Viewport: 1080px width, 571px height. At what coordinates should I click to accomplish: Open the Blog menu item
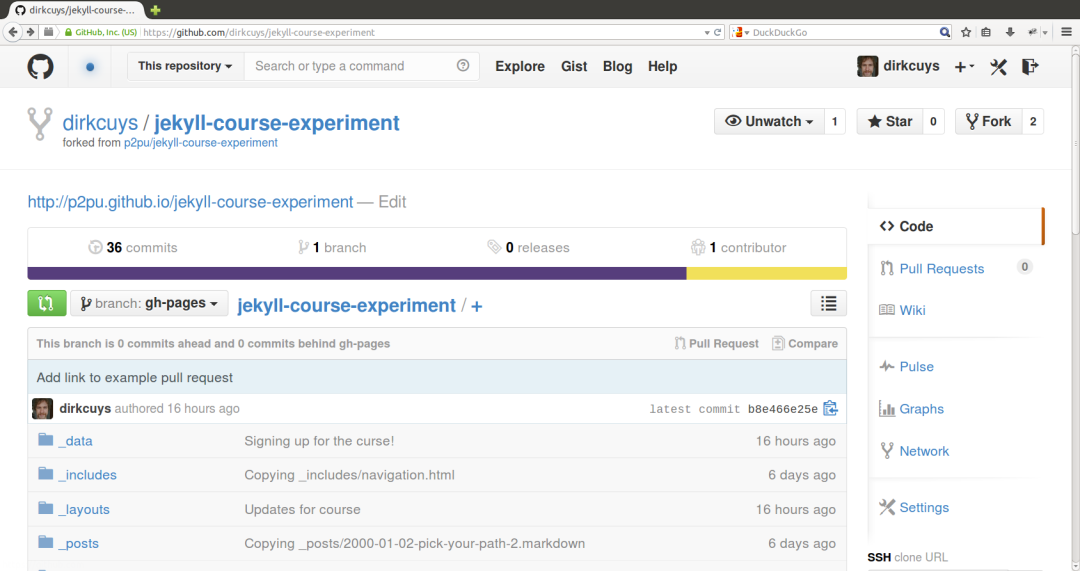click(617, 66)
